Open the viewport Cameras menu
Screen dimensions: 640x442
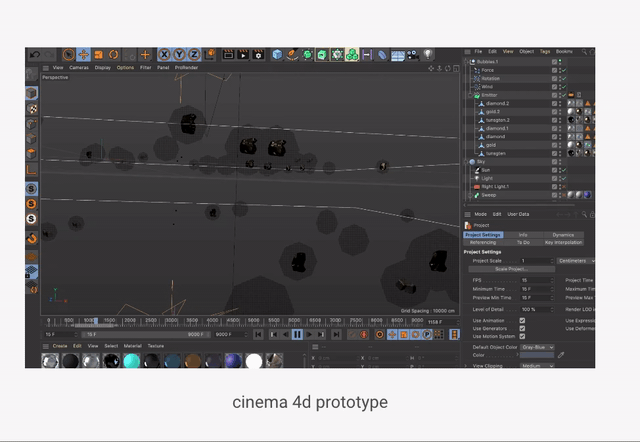(79, 68)
